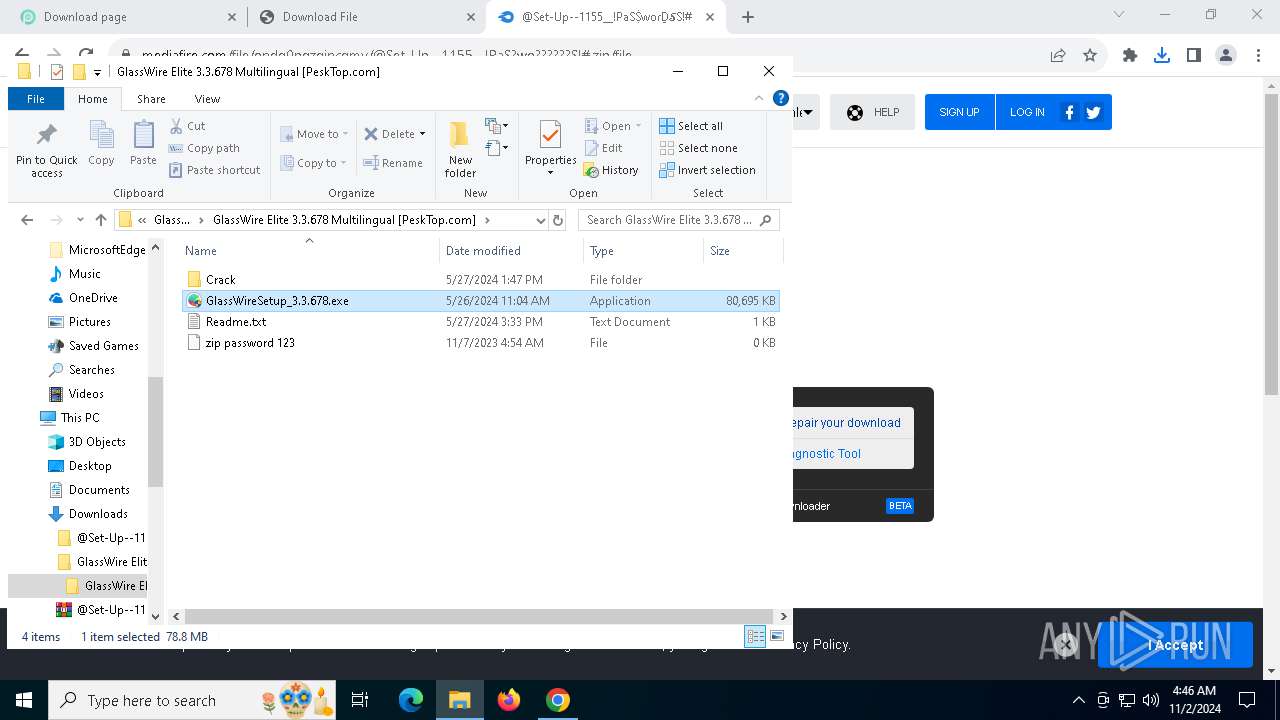Open This PC in navigation pane
Screen dimensions: 1280x720
pos(80,418)
